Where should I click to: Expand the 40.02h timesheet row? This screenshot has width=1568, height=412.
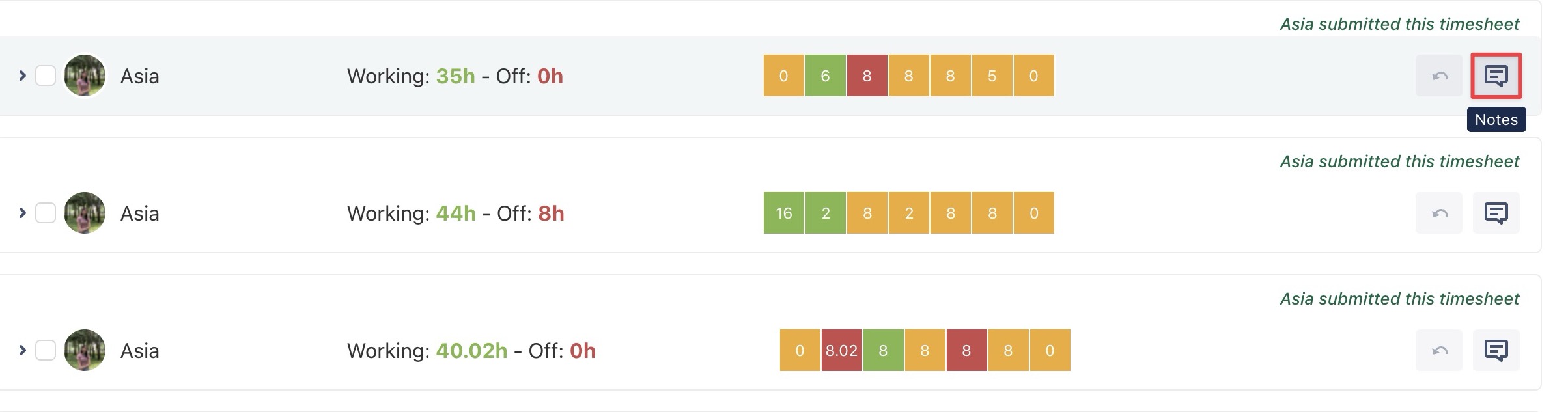(x=22, y=350)
